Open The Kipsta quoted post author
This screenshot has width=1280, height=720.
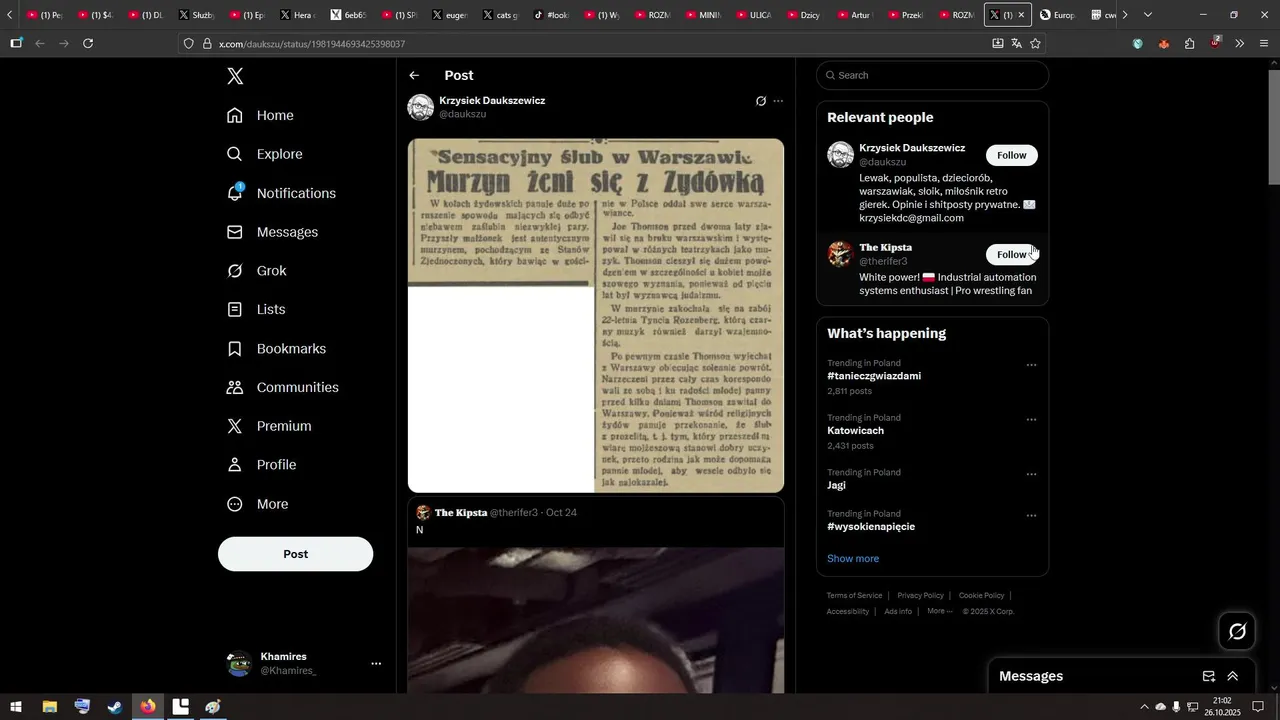[461, 513]
